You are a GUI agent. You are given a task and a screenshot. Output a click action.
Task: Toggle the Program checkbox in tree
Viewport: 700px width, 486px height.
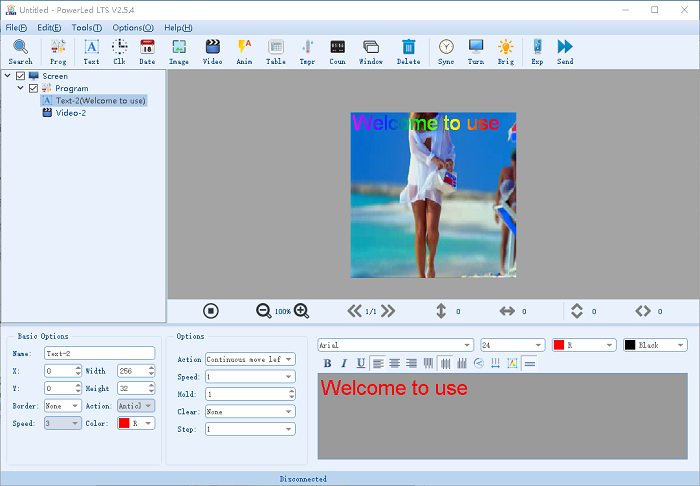pyautogui.click(x=34, y=89)
